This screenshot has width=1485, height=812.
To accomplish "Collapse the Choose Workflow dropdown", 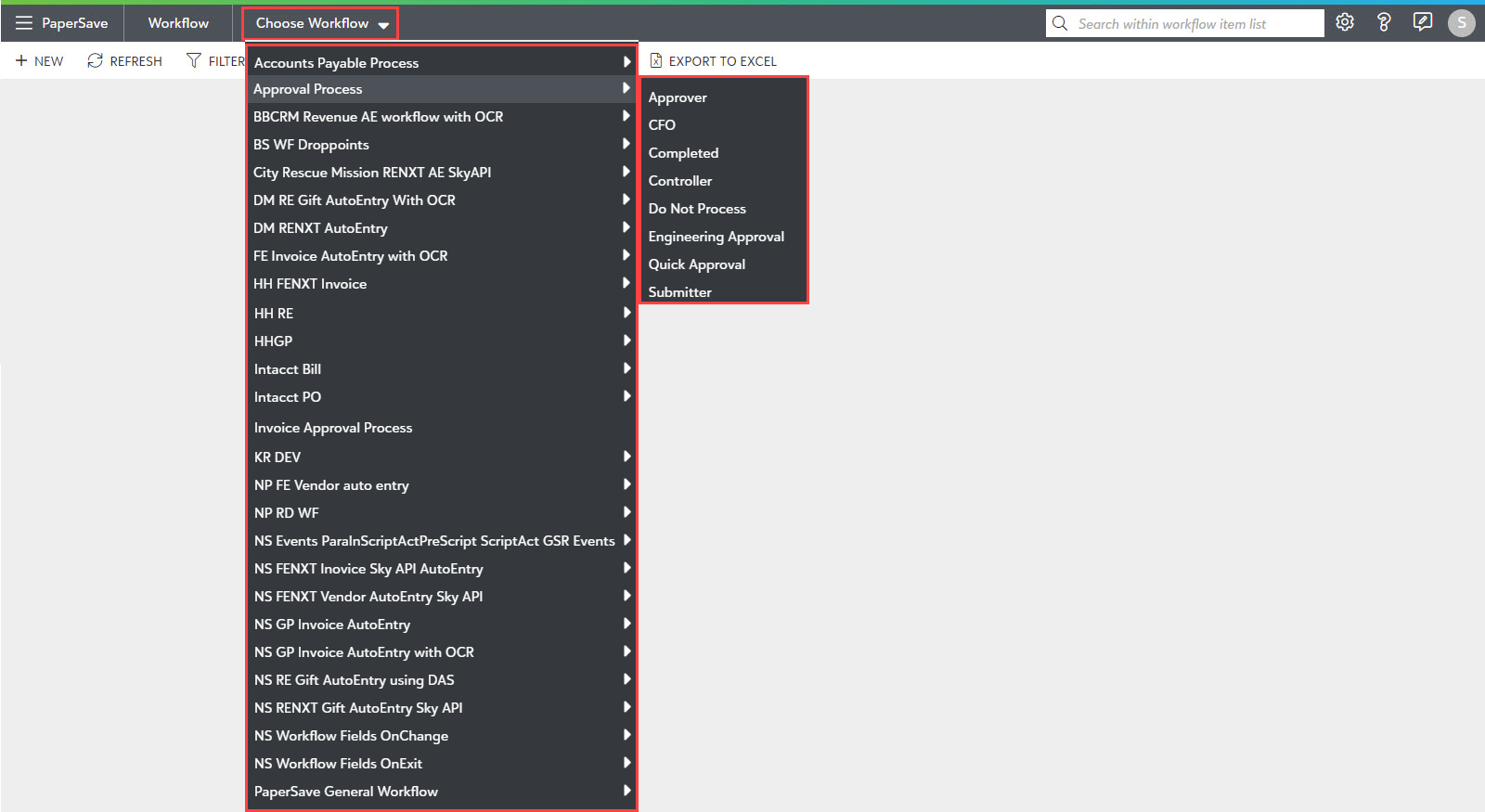I will click(320, 23).
